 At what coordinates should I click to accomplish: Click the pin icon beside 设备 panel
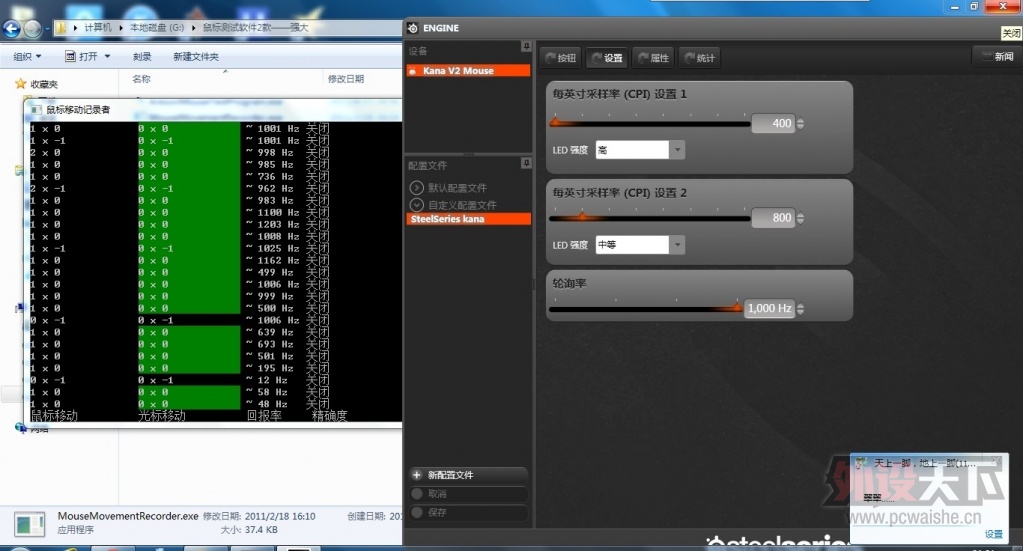[x=526, y=46]
